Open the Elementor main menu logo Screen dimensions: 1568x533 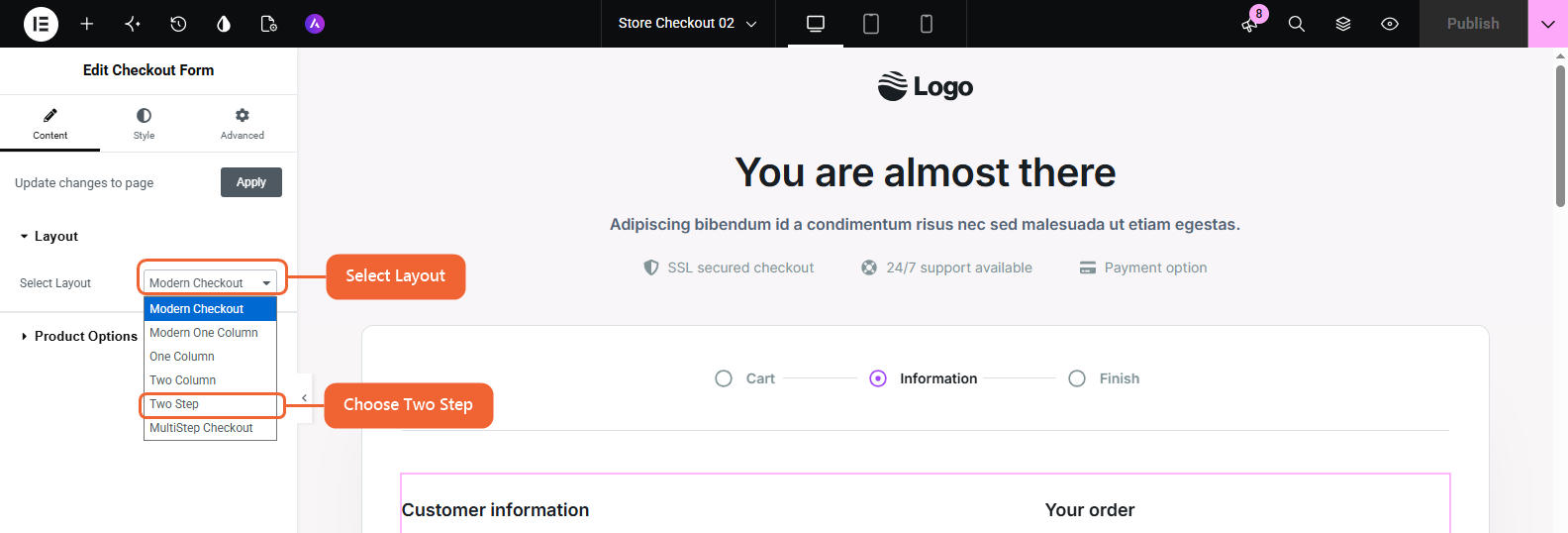click(41, 24)
